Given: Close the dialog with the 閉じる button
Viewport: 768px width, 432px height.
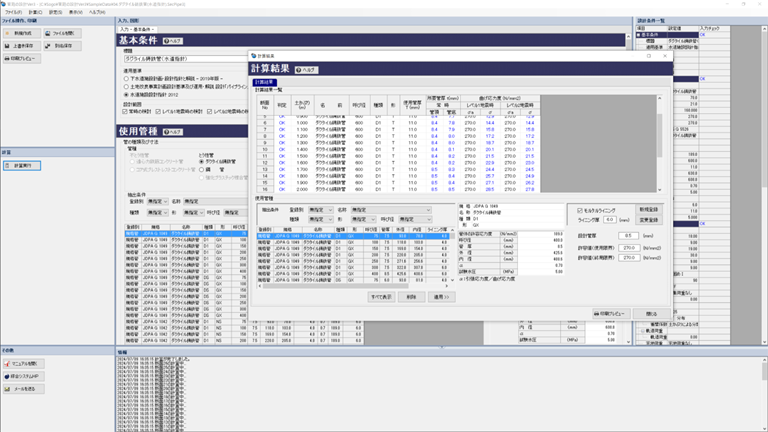Looking at the screenshot, I should [651, 313].
